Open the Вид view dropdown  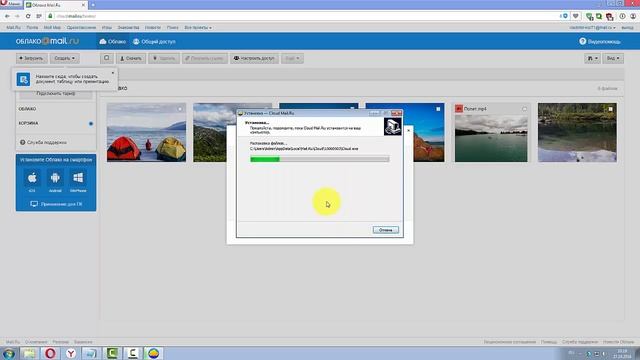613,58
